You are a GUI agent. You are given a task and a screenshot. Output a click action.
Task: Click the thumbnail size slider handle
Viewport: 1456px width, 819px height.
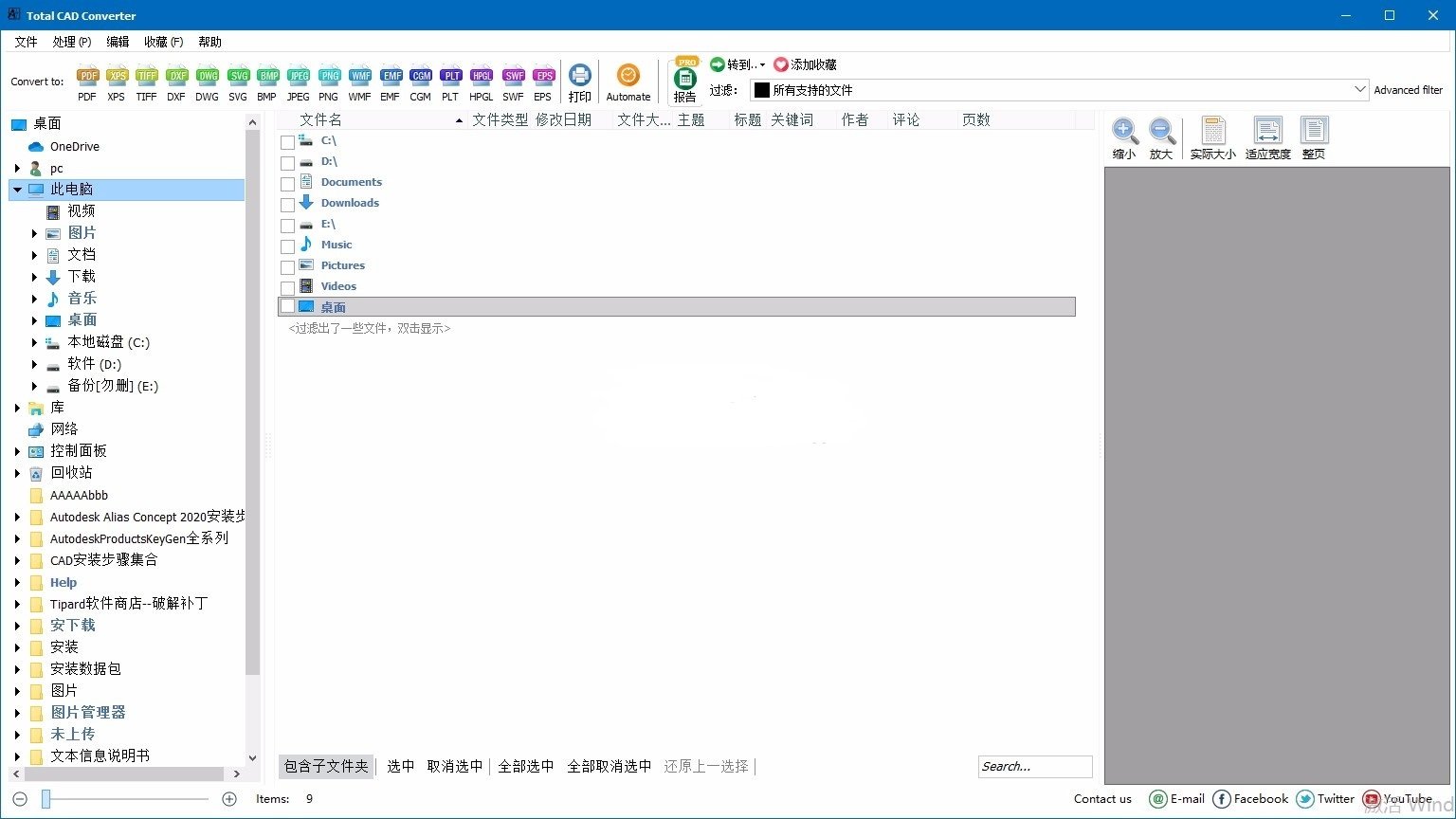(45, 799)
